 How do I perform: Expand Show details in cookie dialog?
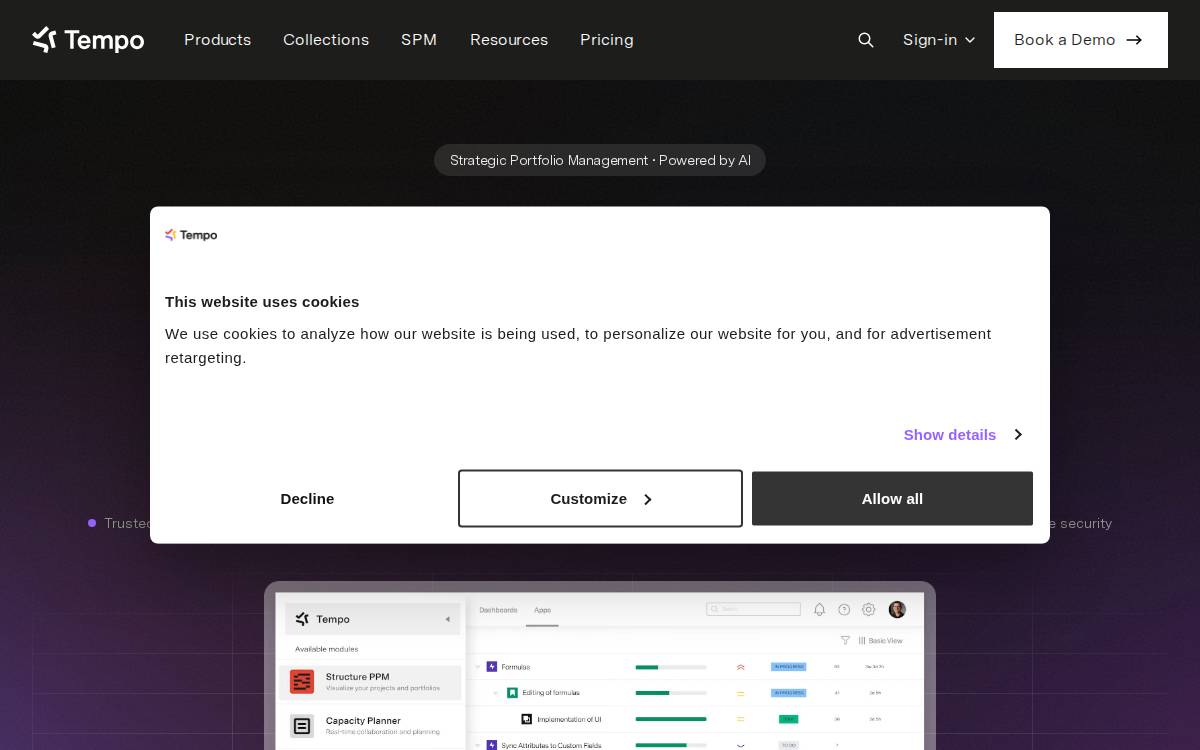(x=962, y=434)
